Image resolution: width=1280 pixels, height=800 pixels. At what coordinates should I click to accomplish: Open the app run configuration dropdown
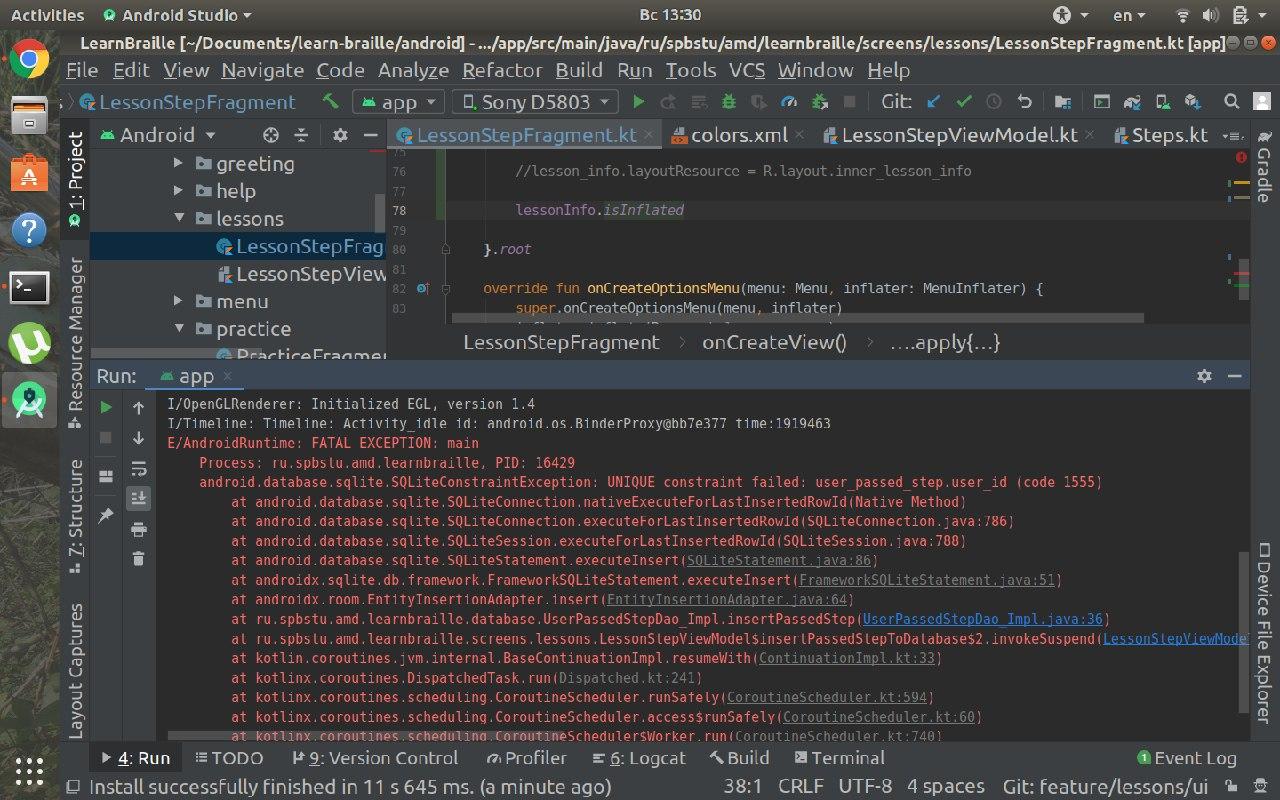(x=399, y=102)
